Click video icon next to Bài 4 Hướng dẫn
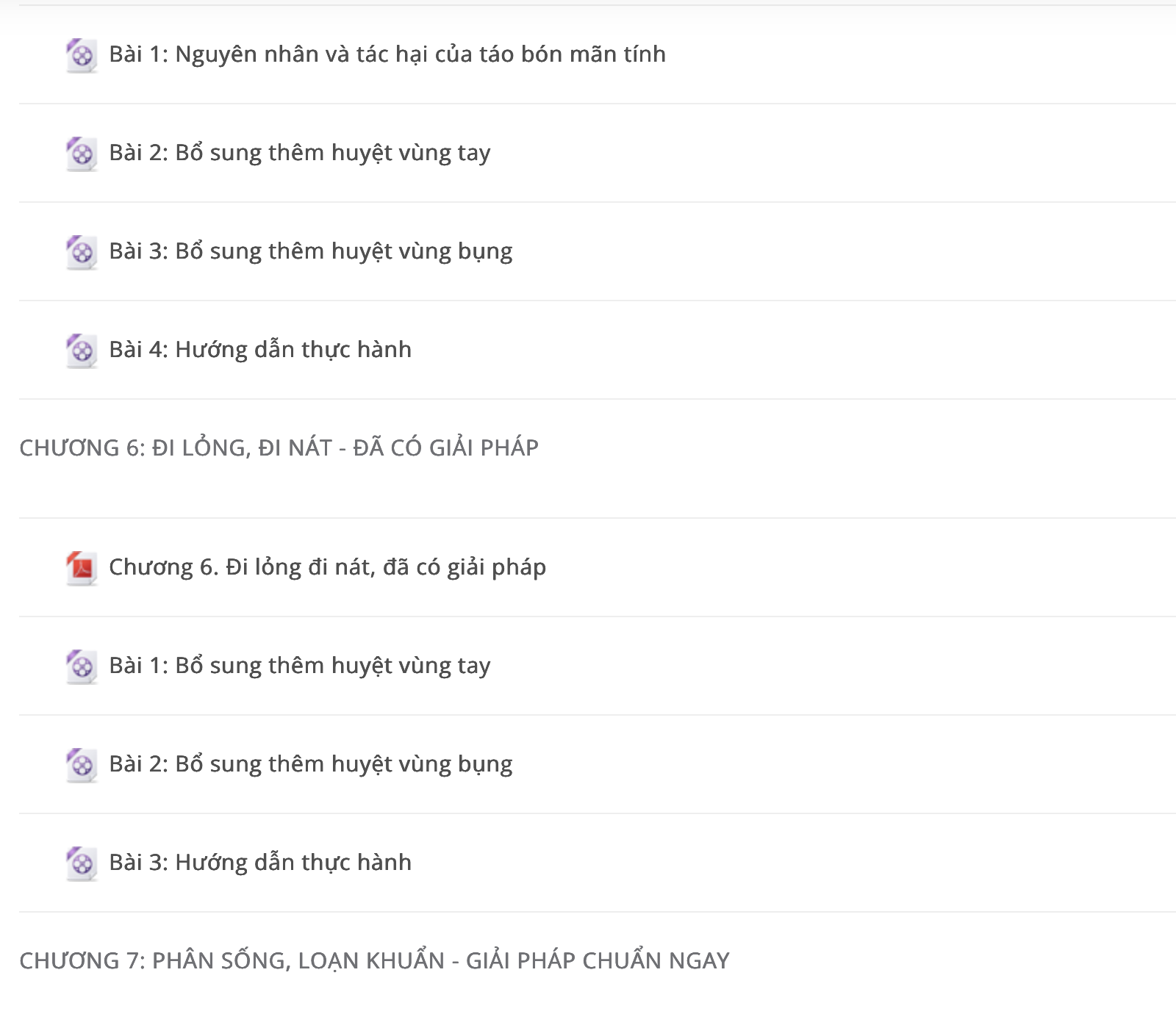Image resolution: width=1176 pixels, height=1014 pixels. tap(82, 350)
